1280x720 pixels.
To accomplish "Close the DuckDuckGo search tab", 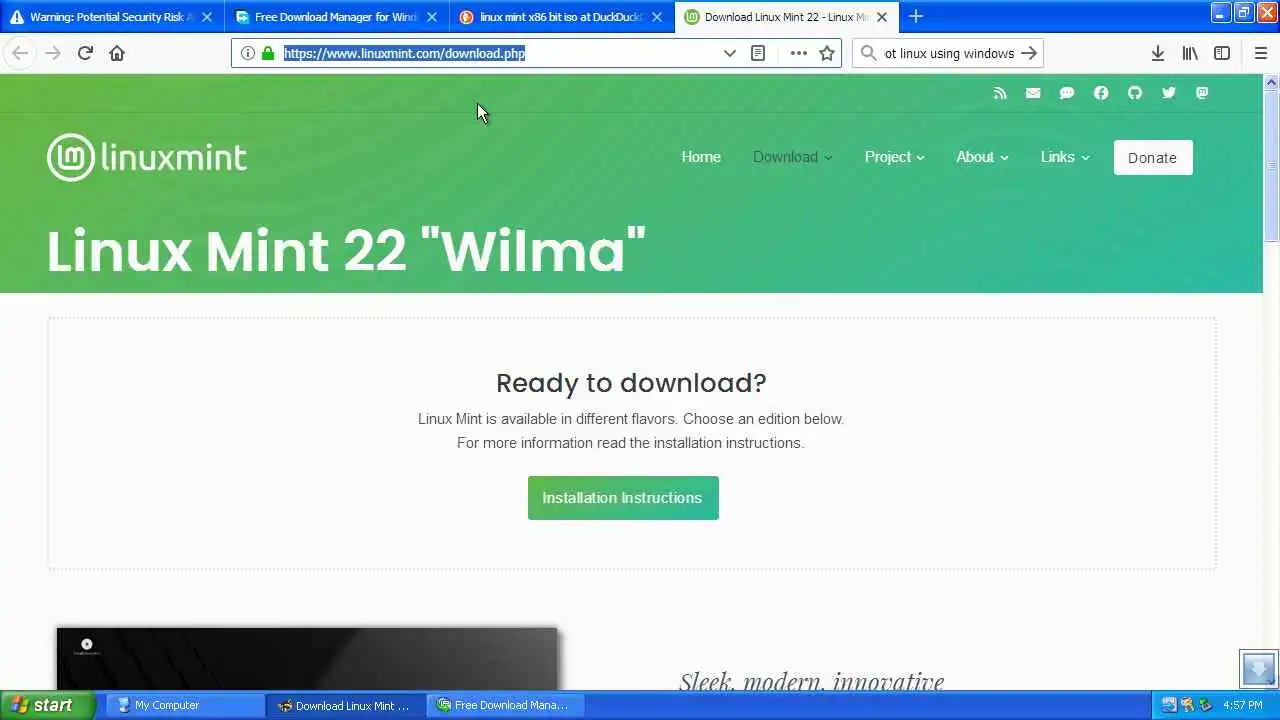I will click(657, 17).
